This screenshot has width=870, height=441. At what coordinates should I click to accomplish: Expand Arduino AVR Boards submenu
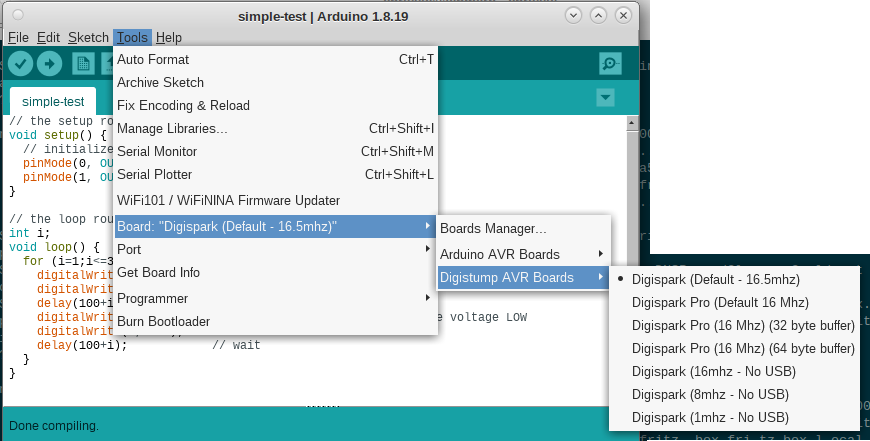point(523,254)
